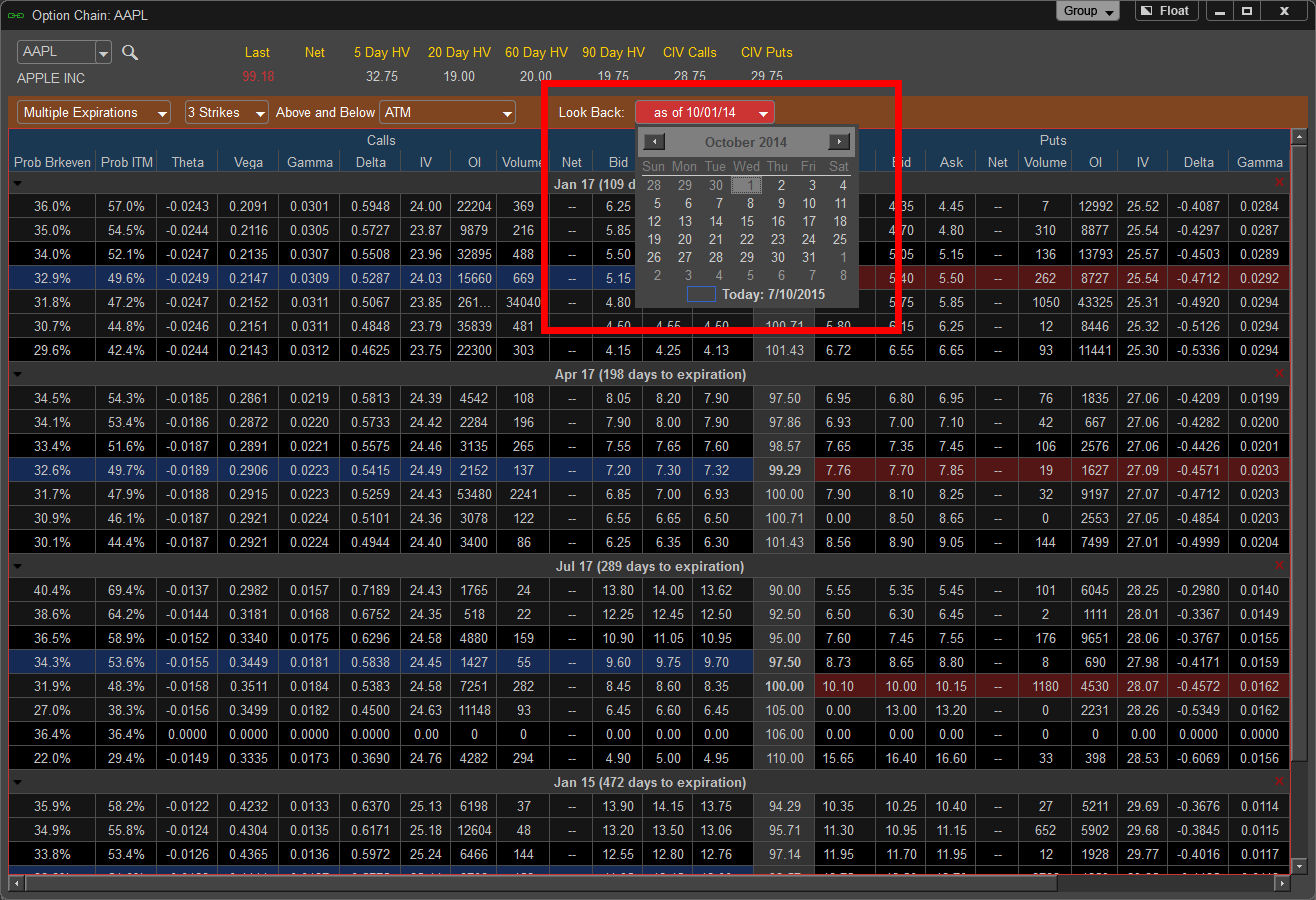Click the open interest cell 53480
The width and height of the screenshot is (1316, 900).
click(473, 494)
